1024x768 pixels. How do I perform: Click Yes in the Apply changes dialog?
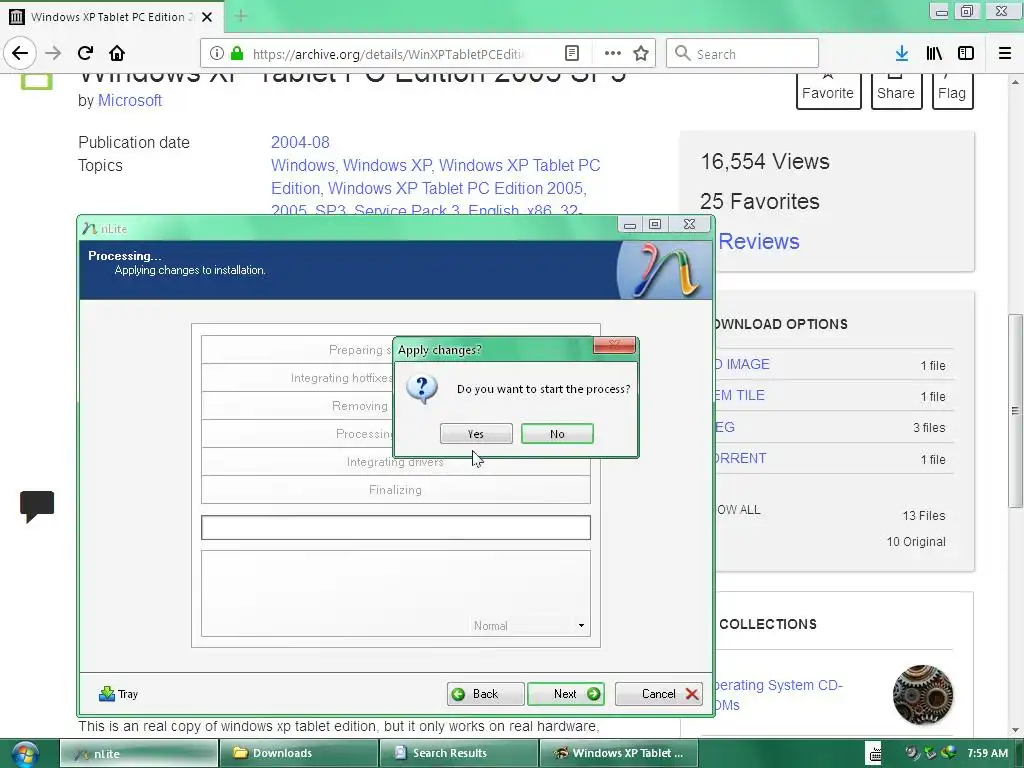[476, 434]
